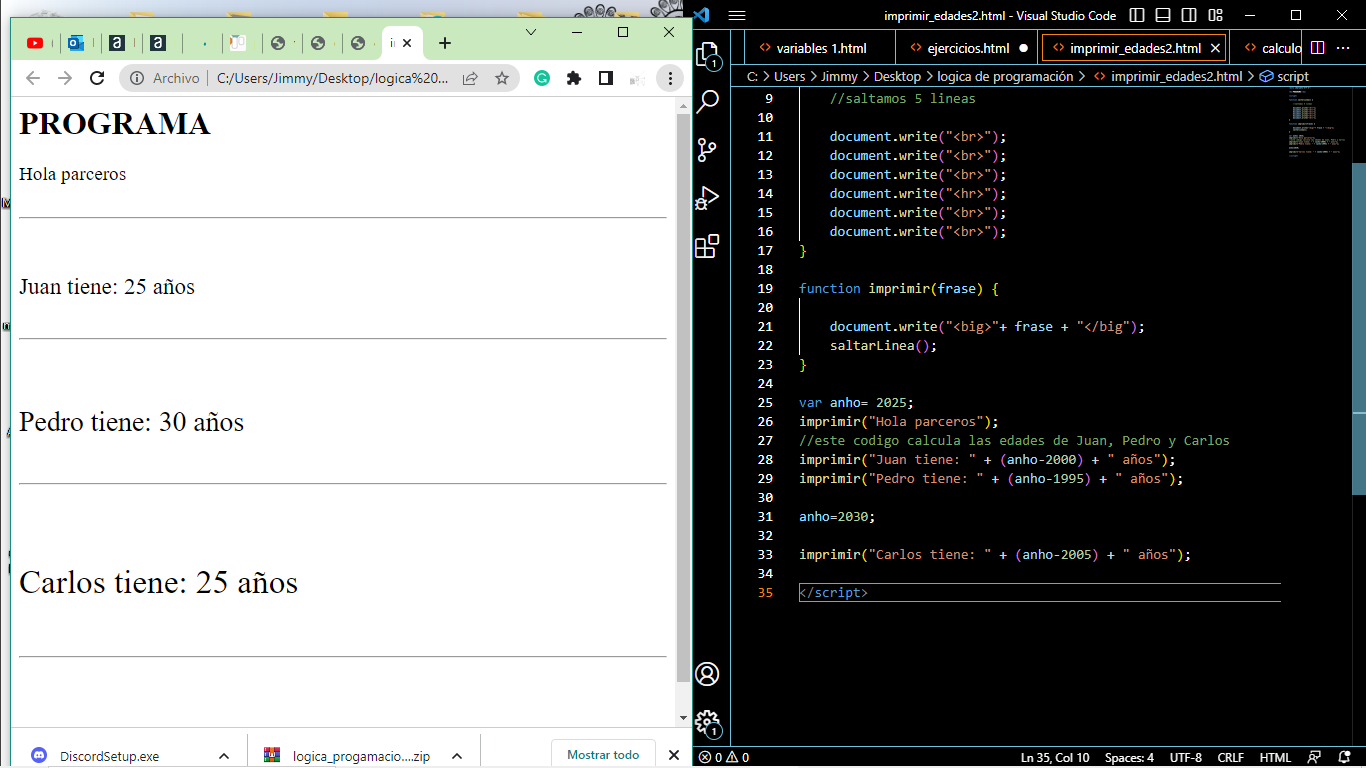Click the line 'var anho= 2025;'

tap(856, 402)
